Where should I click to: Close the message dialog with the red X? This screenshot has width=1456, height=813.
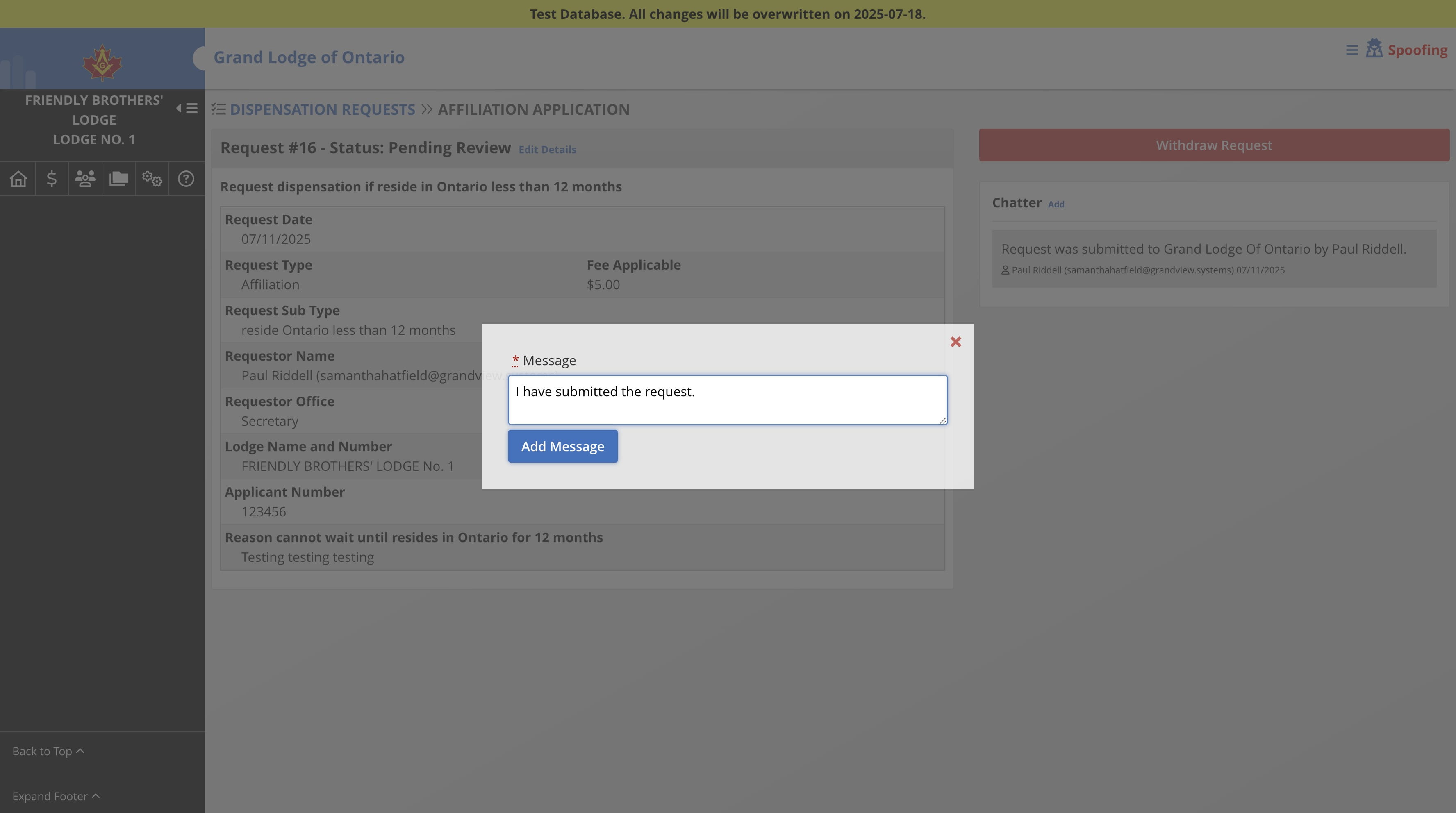(x=955, y=342)
